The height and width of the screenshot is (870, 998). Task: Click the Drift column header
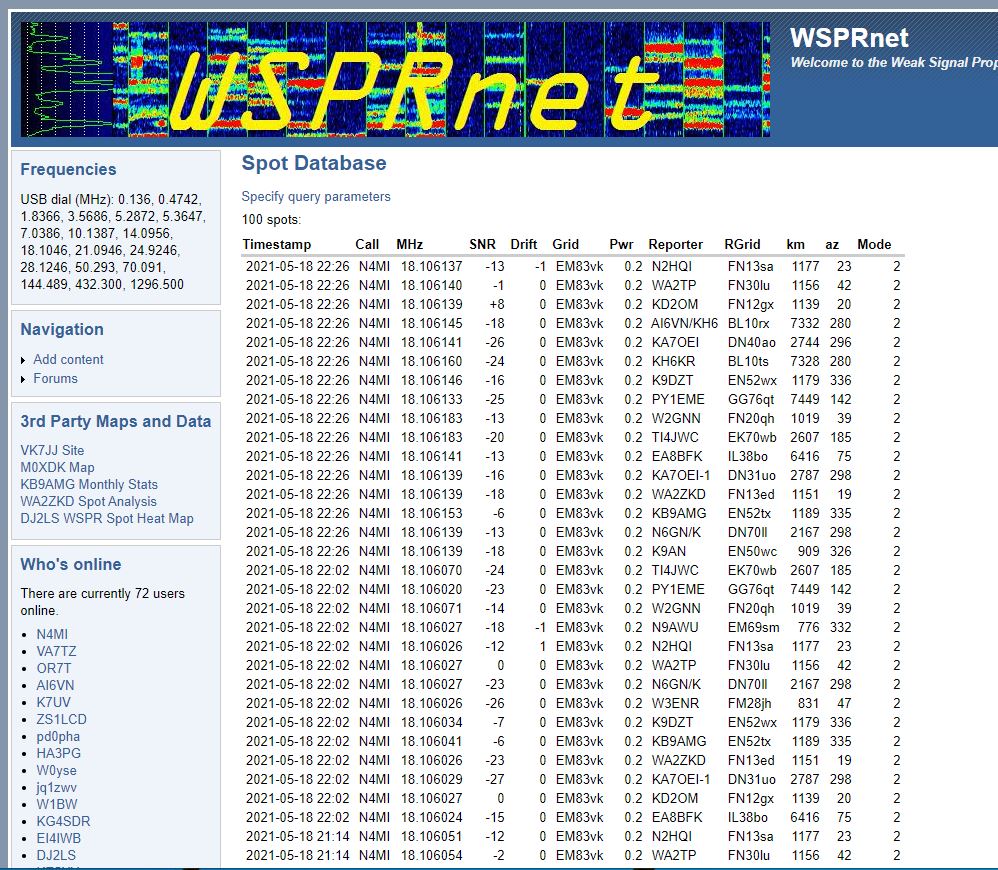tap(524, 244)
